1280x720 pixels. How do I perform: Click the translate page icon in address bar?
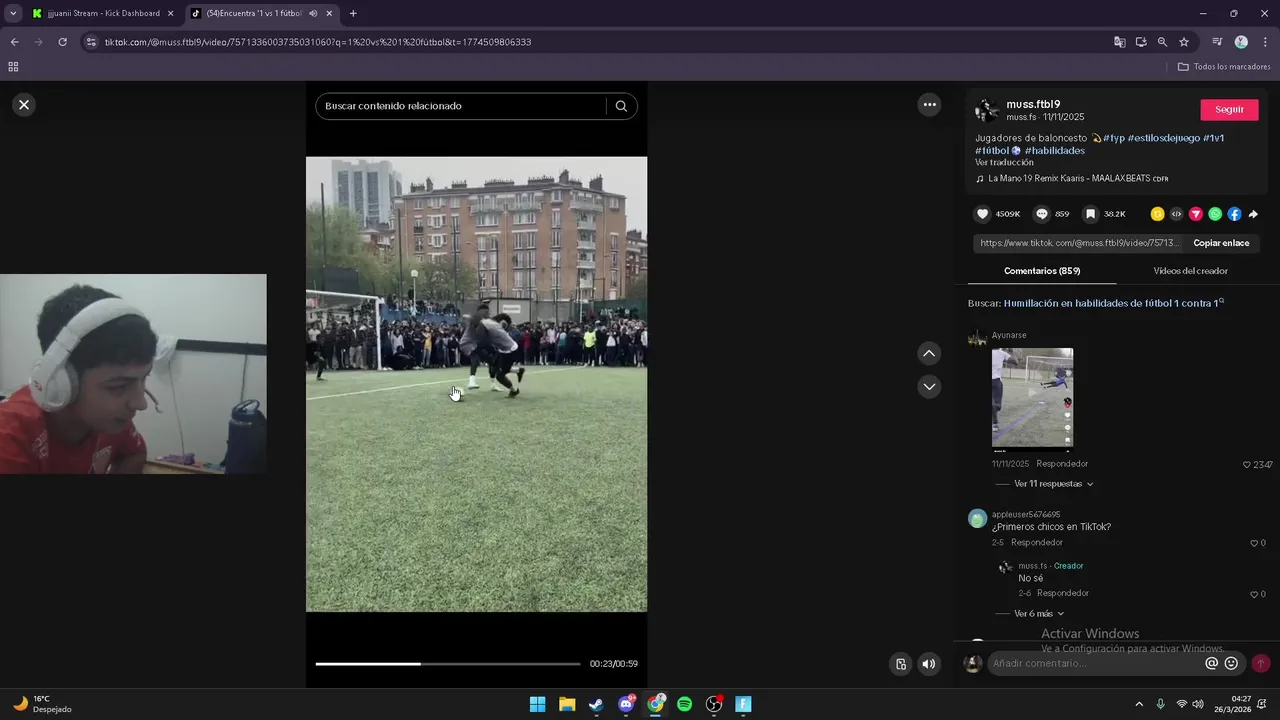1120,42
